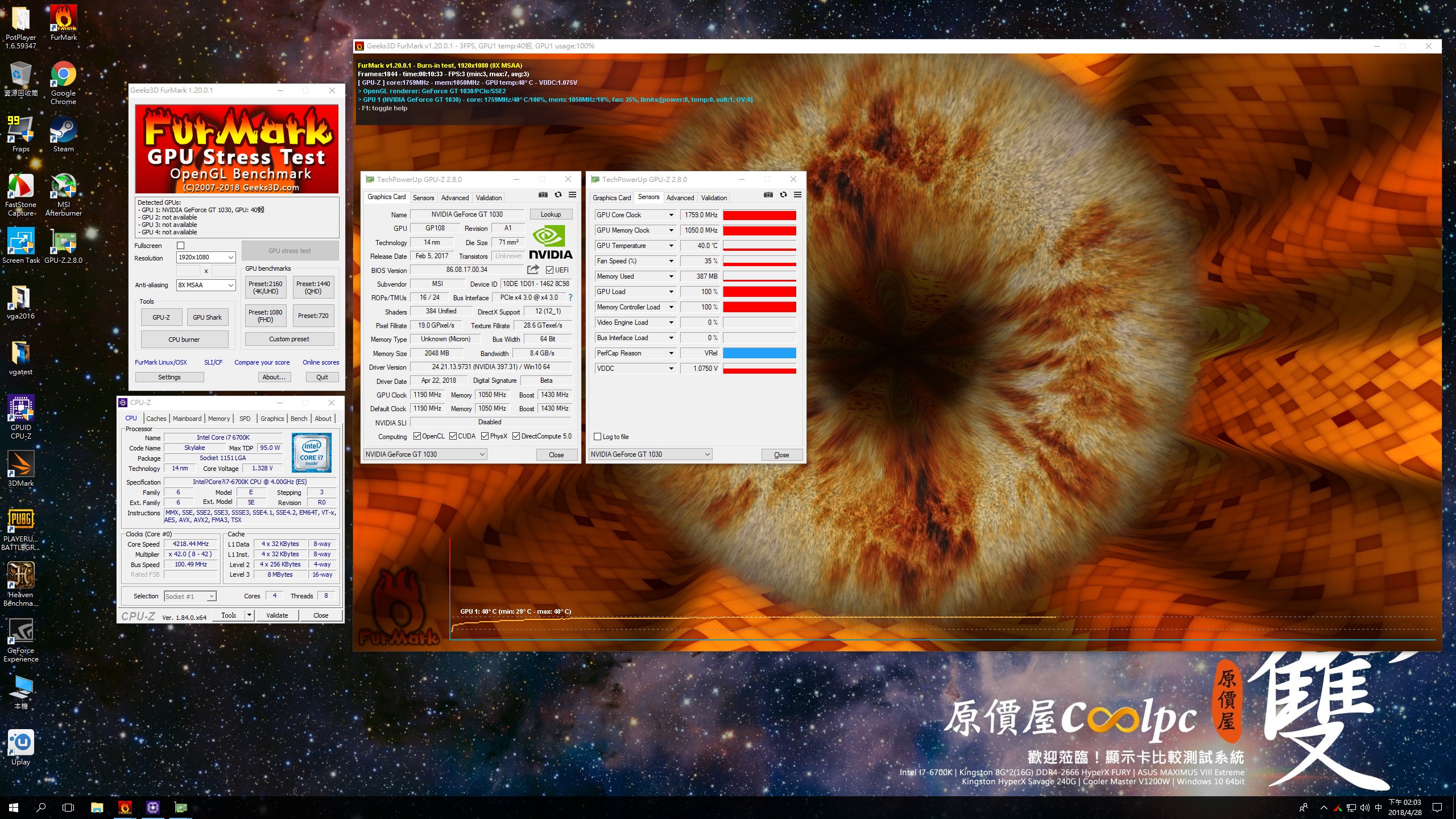Click refresh icon in GPU-Z Graphics Card window
This screenshot has width=1456, height=819.
[558, 195]
